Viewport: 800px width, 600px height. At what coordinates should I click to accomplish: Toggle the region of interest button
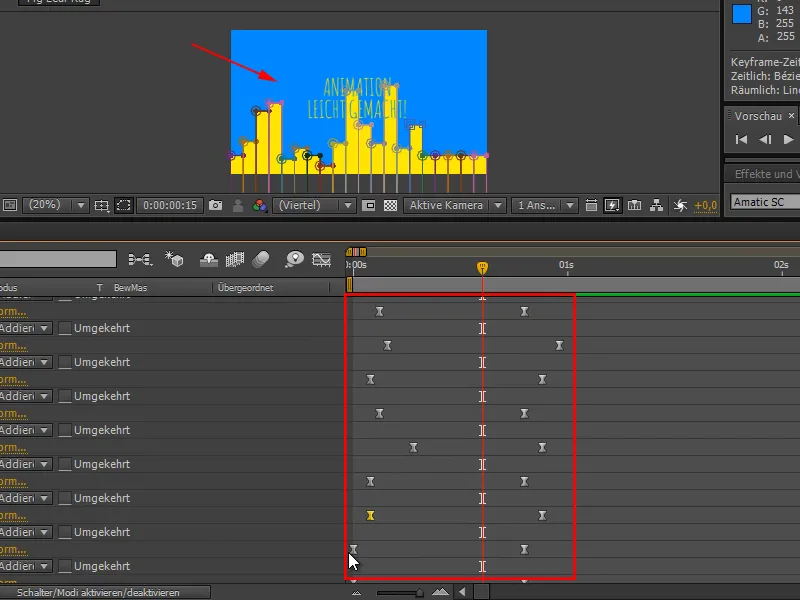[x=368, y=205]
